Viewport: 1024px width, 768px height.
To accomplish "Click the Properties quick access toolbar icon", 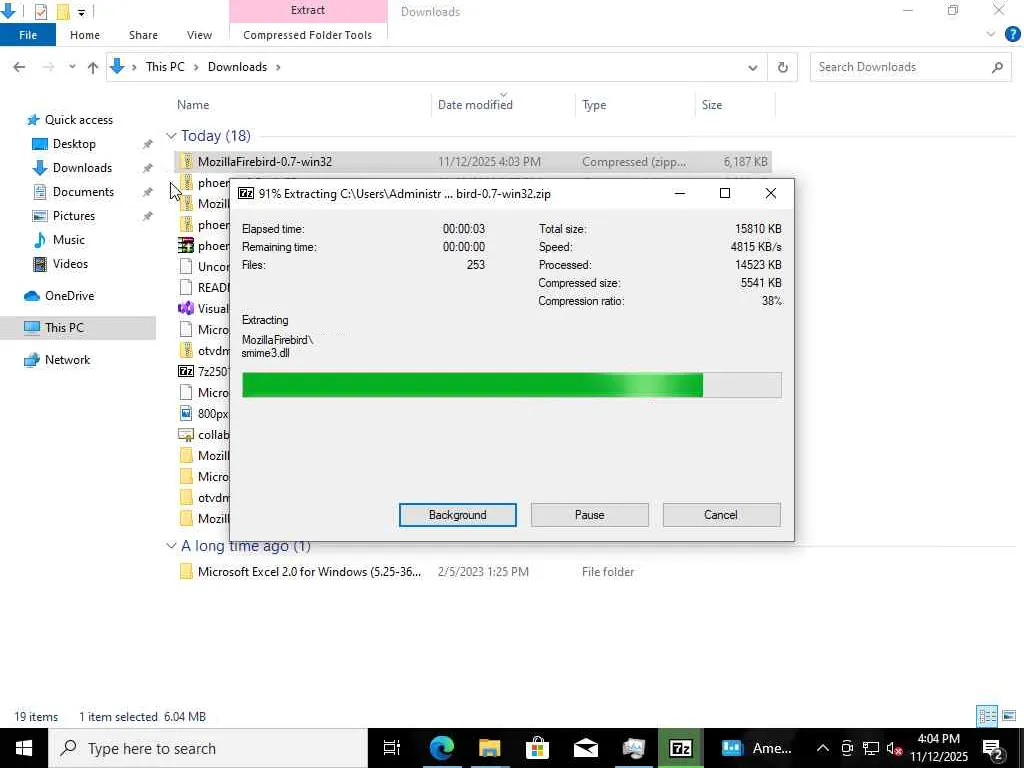I will (x=40, y=12).
